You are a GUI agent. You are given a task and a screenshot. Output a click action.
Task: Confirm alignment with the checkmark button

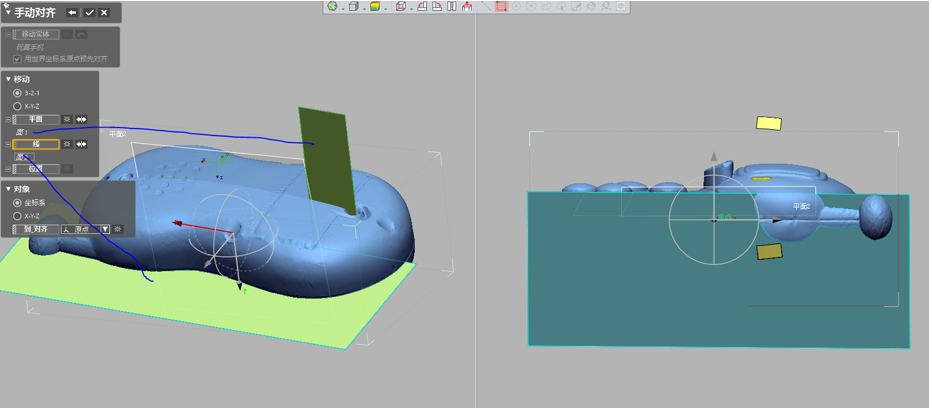coord(89,13)
